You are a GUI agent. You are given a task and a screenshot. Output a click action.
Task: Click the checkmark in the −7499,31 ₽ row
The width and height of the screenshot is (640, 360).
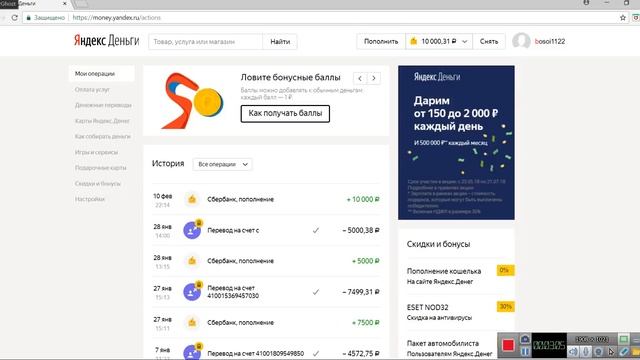316,292
